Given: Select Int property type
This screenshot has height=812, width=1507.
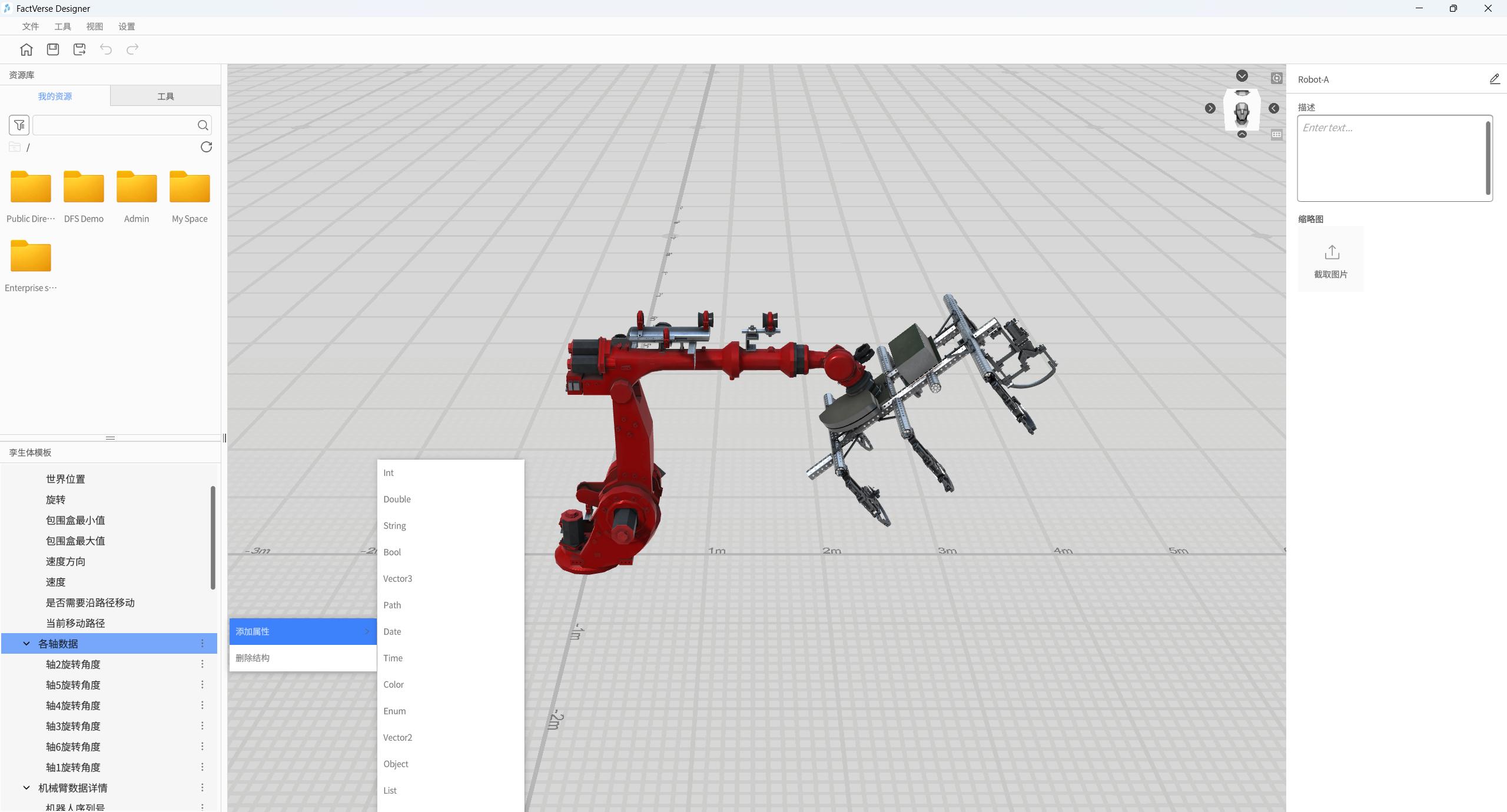Looking at the screenshot, I should pos(450,472).
